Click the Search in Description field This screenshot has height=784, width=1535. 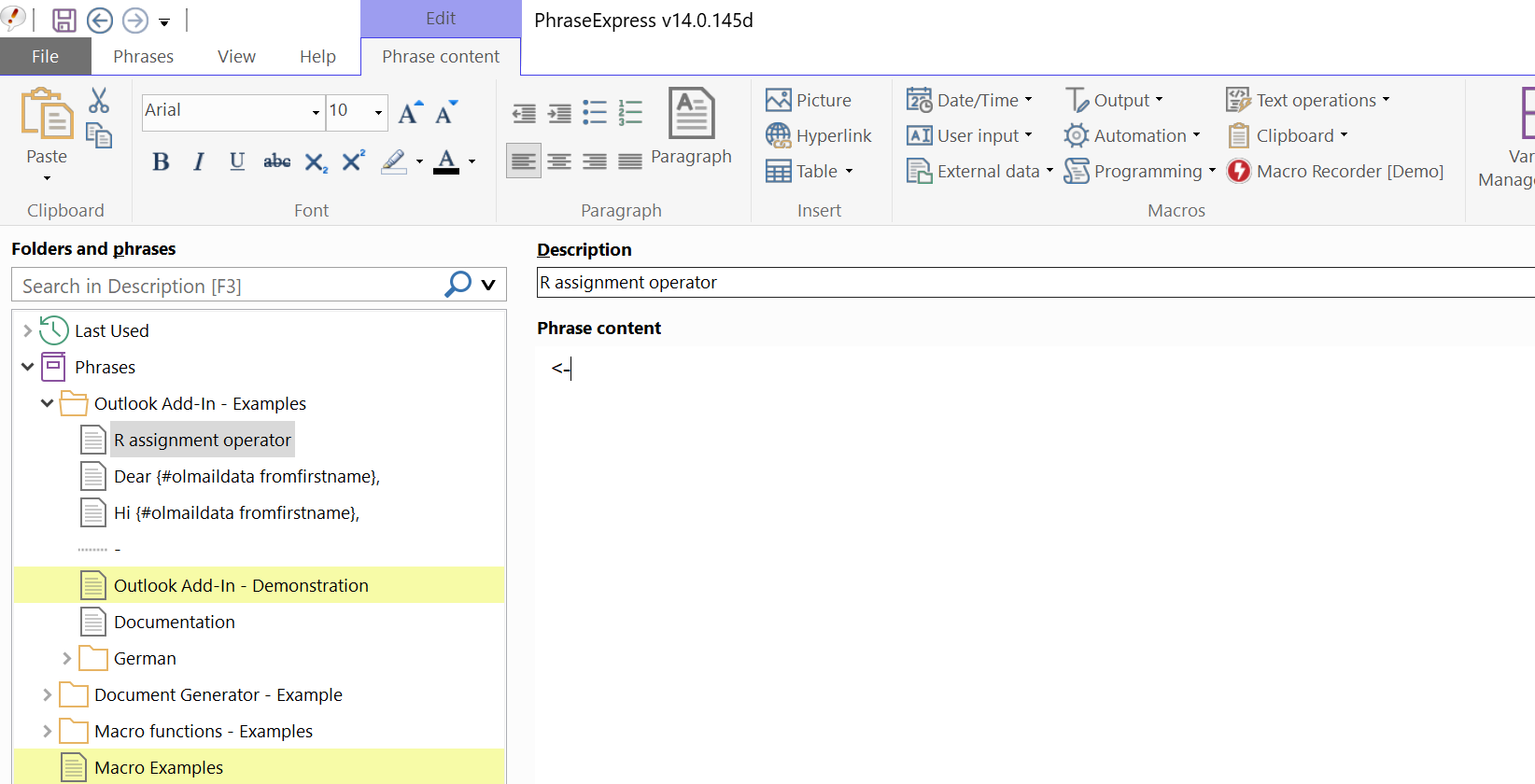click(x=229, y=286)
